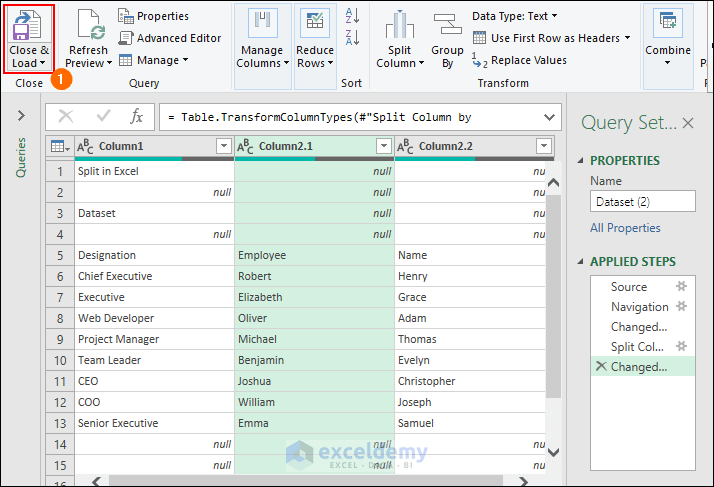Select the Column1 header

pyautogui.click(x=155, y=146)
